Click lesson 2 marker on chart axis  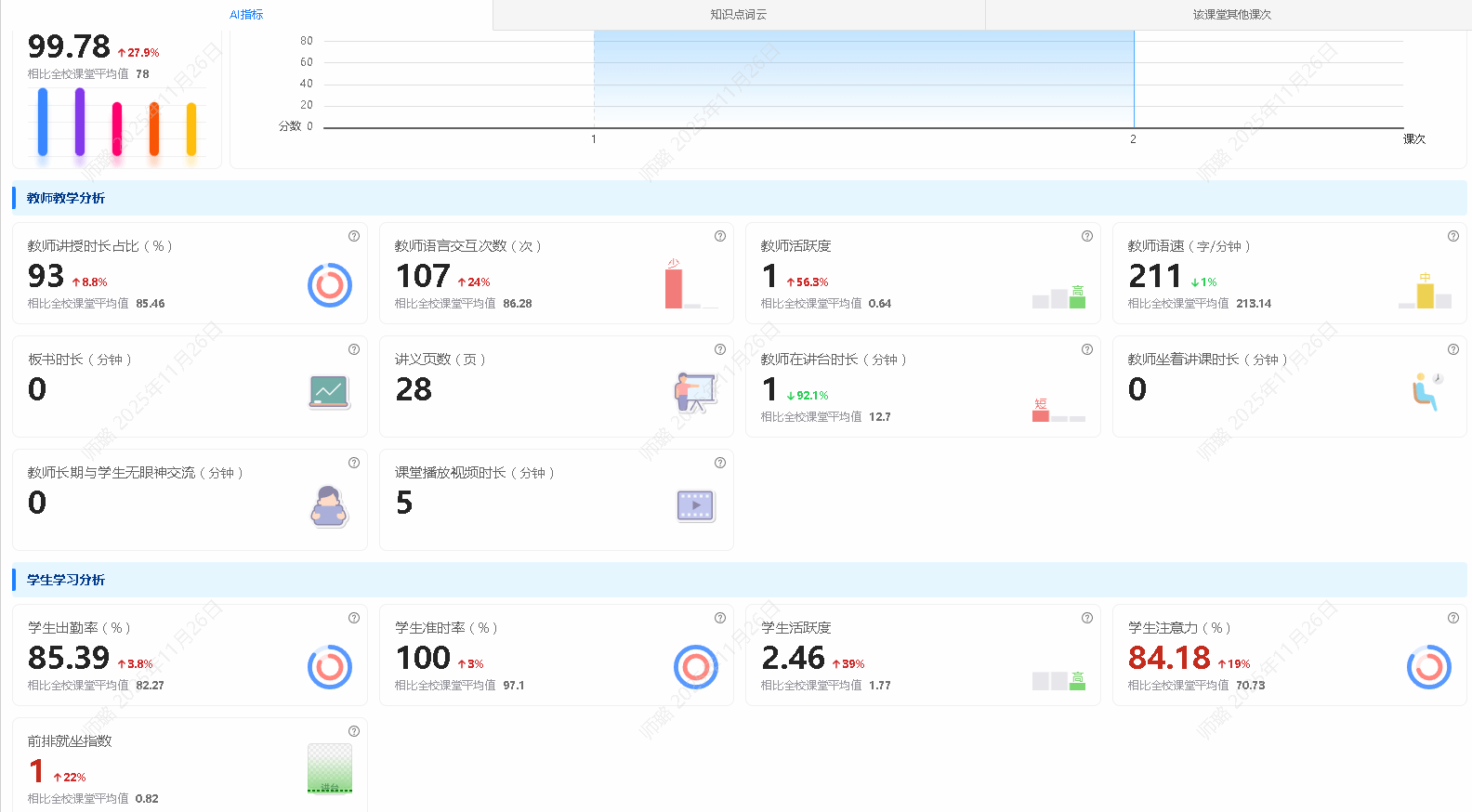tap(1133, 138)
